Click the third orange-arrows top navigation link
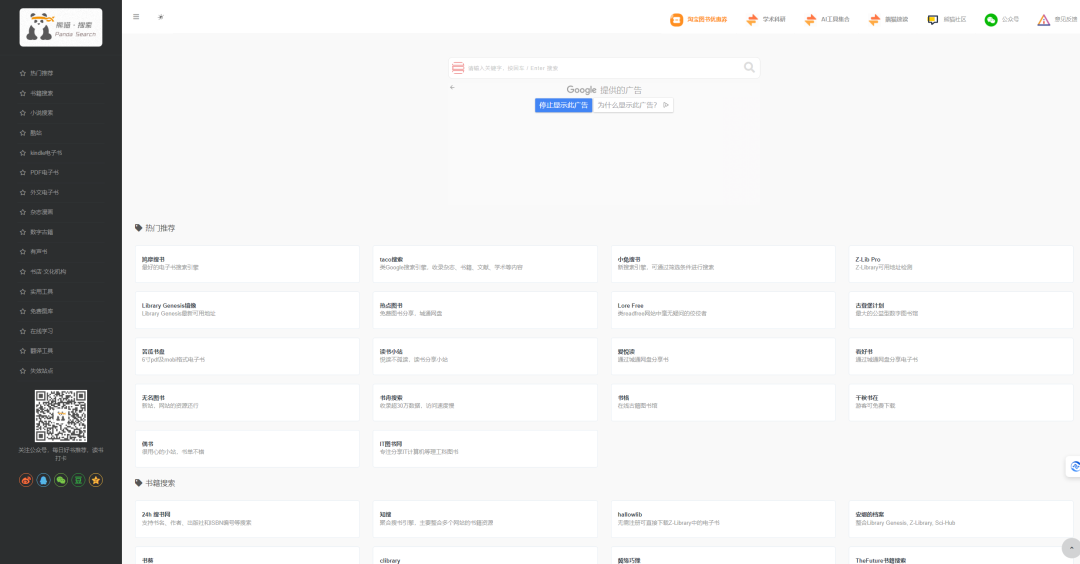 888,19
